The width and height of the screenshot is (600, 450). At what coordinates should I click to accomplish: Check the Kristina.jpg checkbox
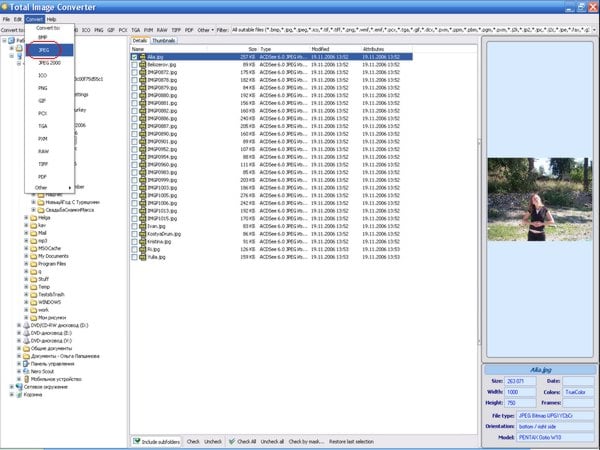click(134, 242)
